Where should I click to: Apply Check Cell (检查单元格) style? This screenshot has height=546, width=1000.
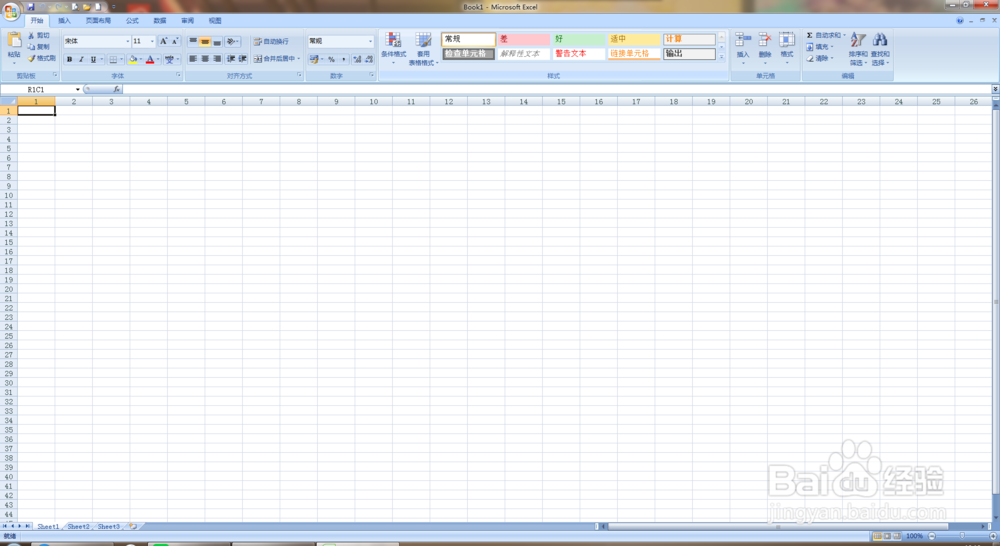[x=468, y=54]
